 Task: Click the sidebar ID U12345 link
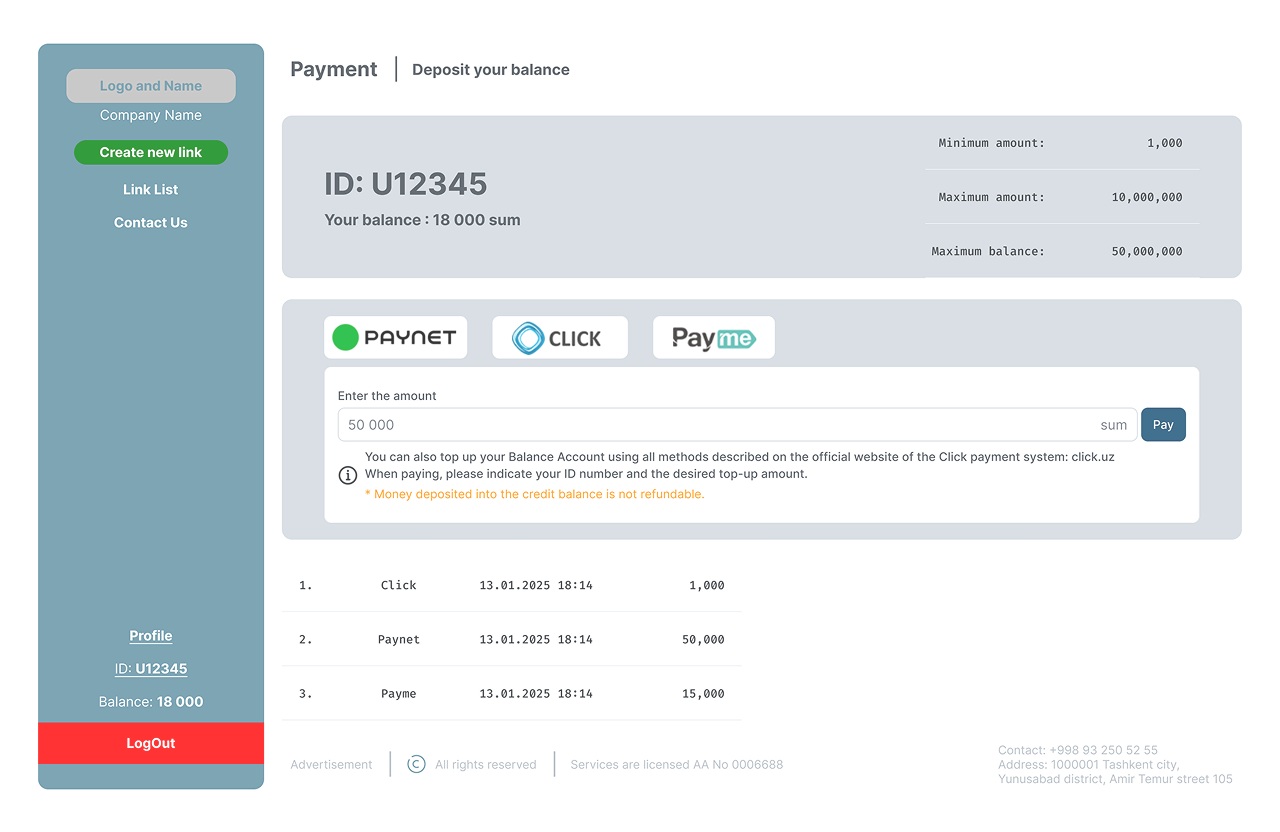tap(151, 669)
